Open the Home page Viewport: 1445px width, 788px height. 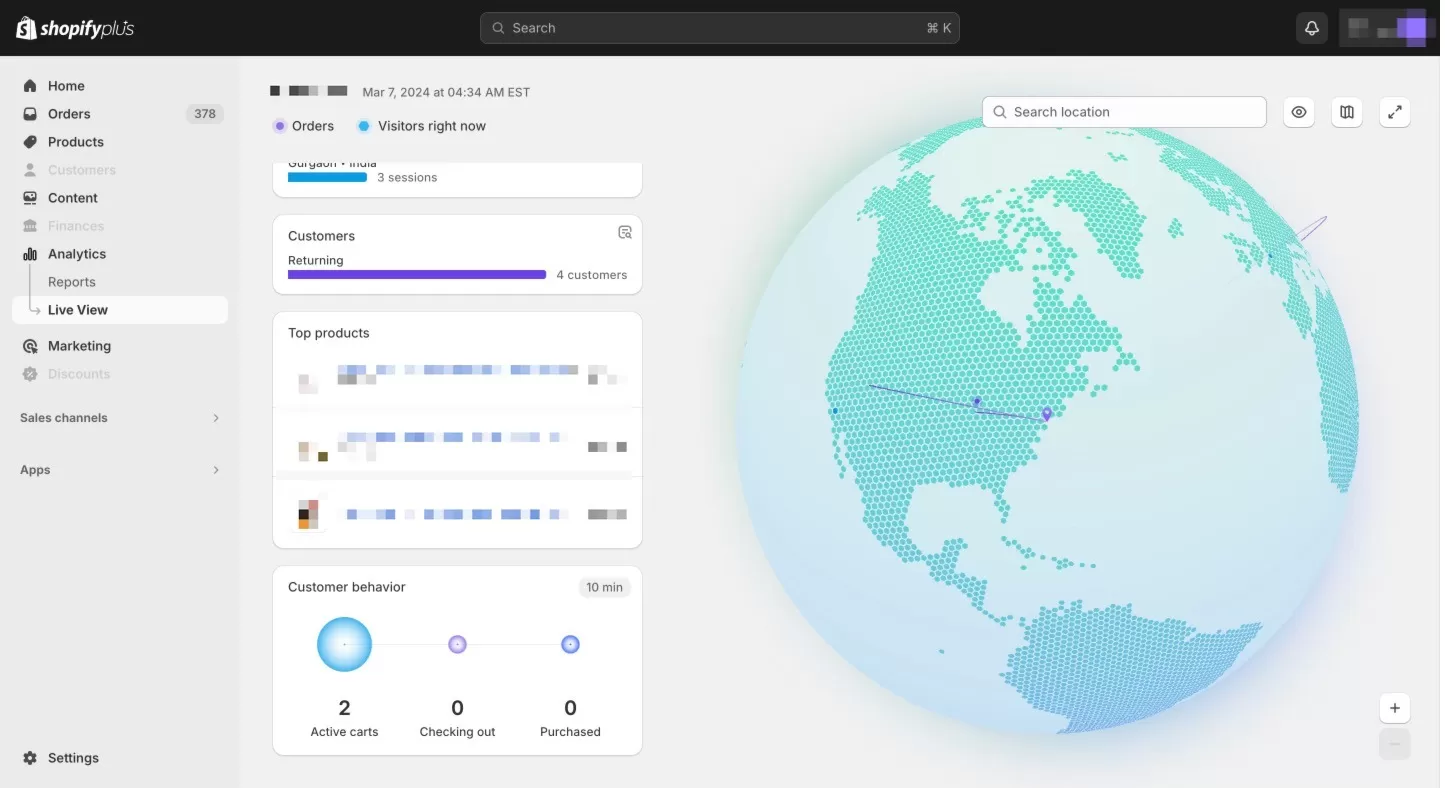click(66, 86)
